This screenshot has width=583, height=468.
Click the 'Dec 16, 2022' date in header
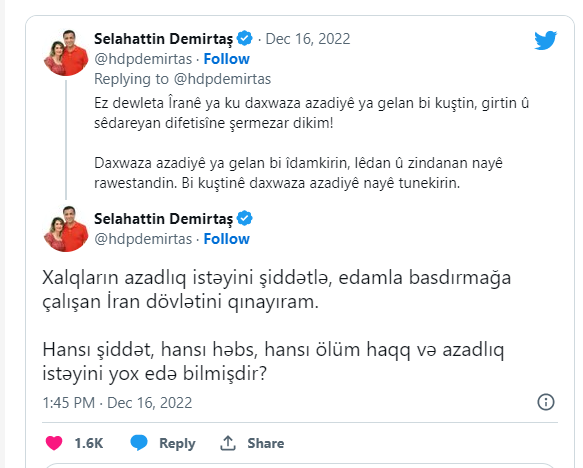click(x=308, y=39)
